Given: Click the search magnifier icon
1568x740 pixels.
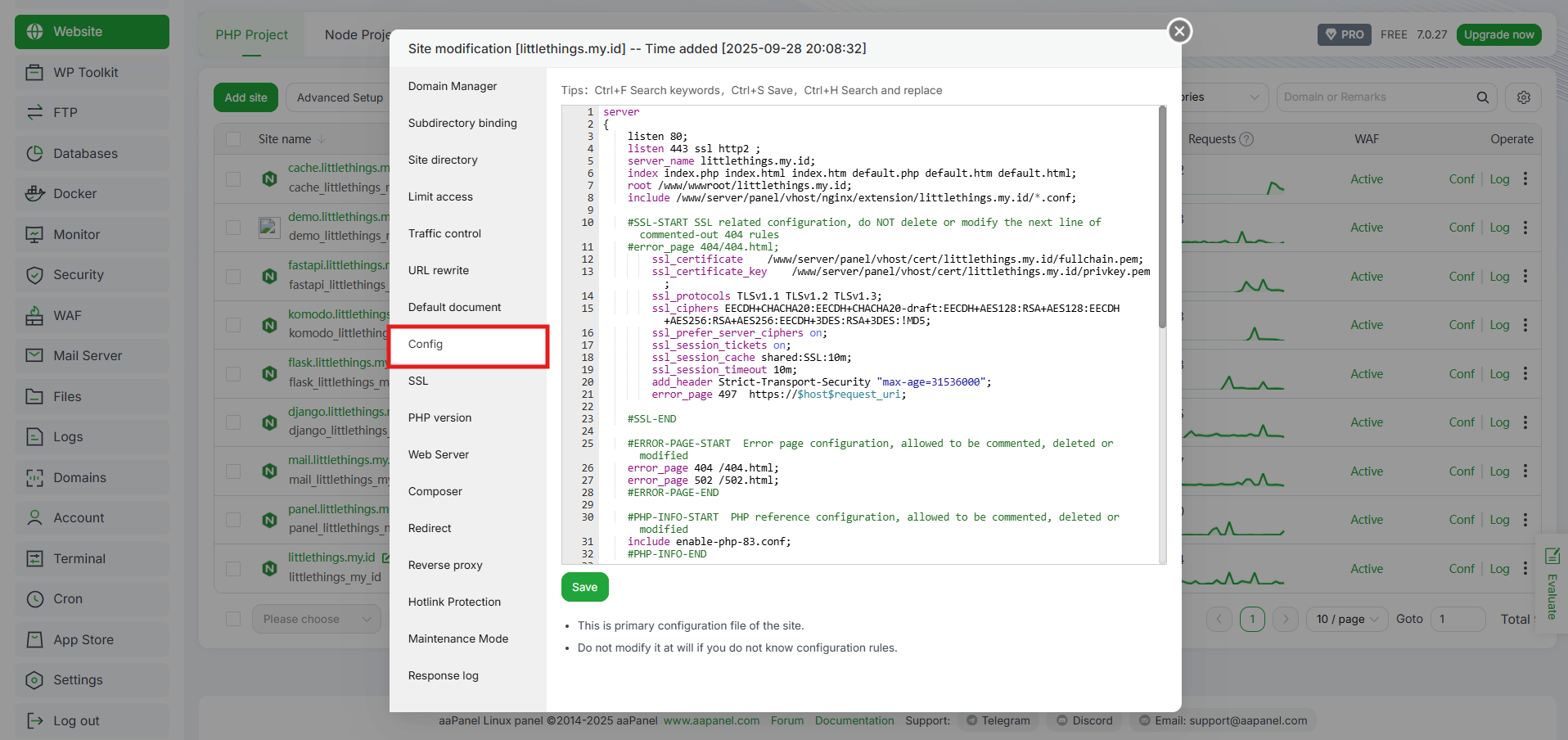Looking at the screenshot, I should [x=1482, y=97].
